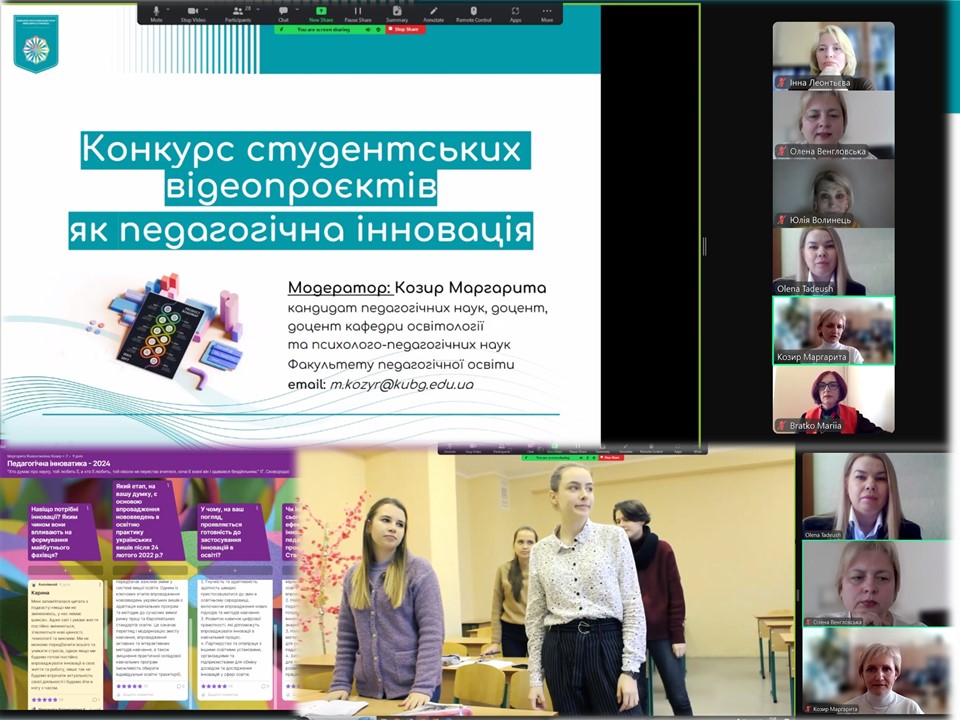Open the meeting Summary

click(x=396, y=12)
